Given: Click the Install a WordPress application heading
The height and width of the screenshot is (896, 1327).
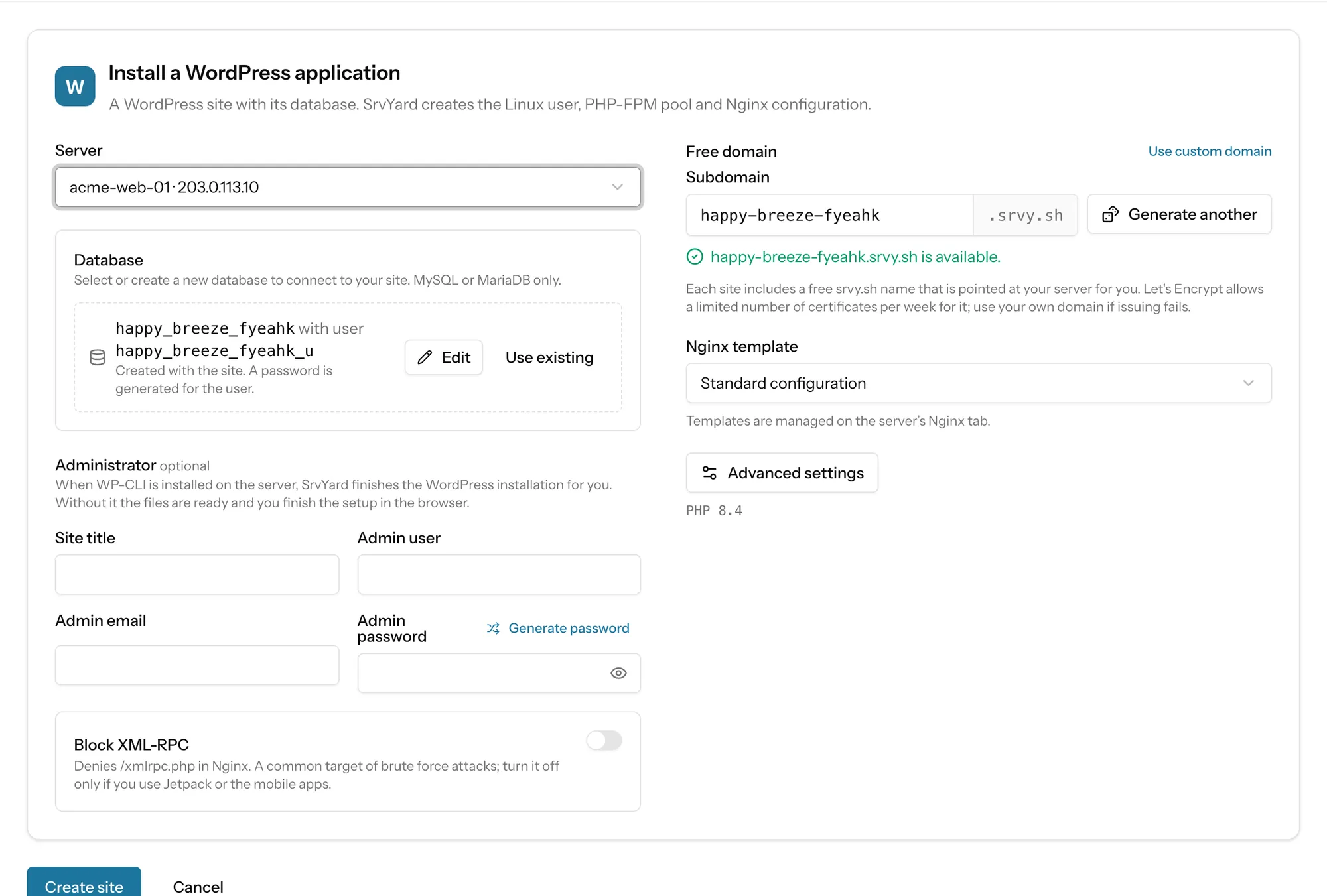Looking at the screenshot, I should coord(254,72).
